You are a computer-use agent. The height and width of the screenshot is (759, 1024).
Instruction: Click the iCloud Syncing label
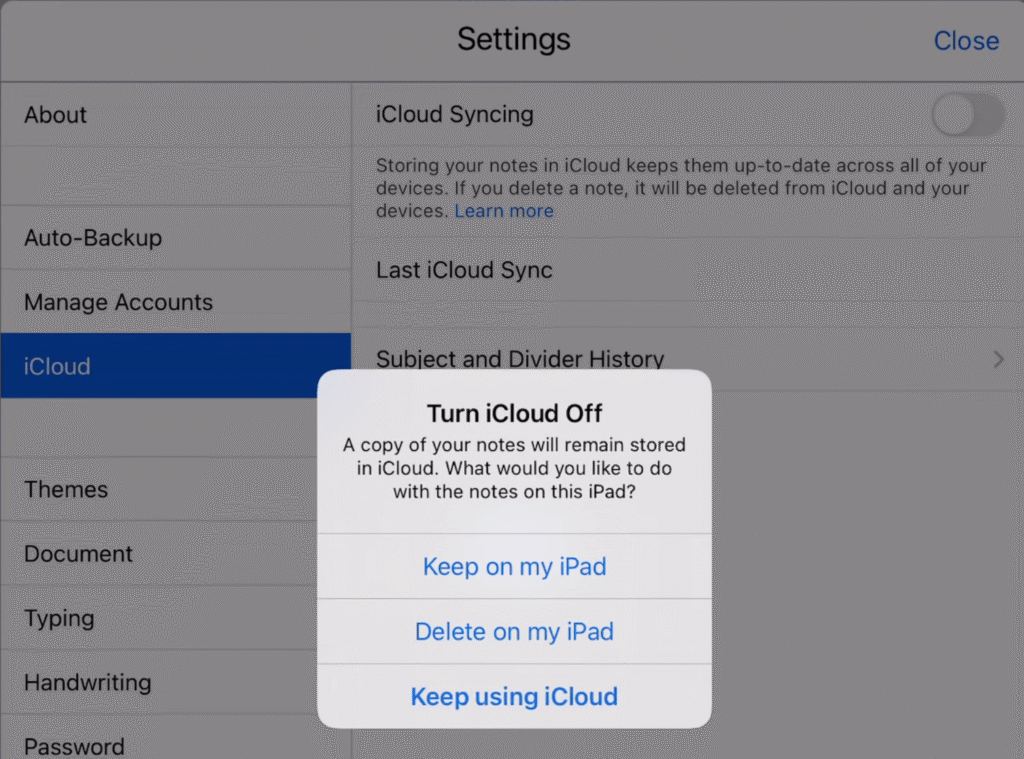(x=455, y=114)
